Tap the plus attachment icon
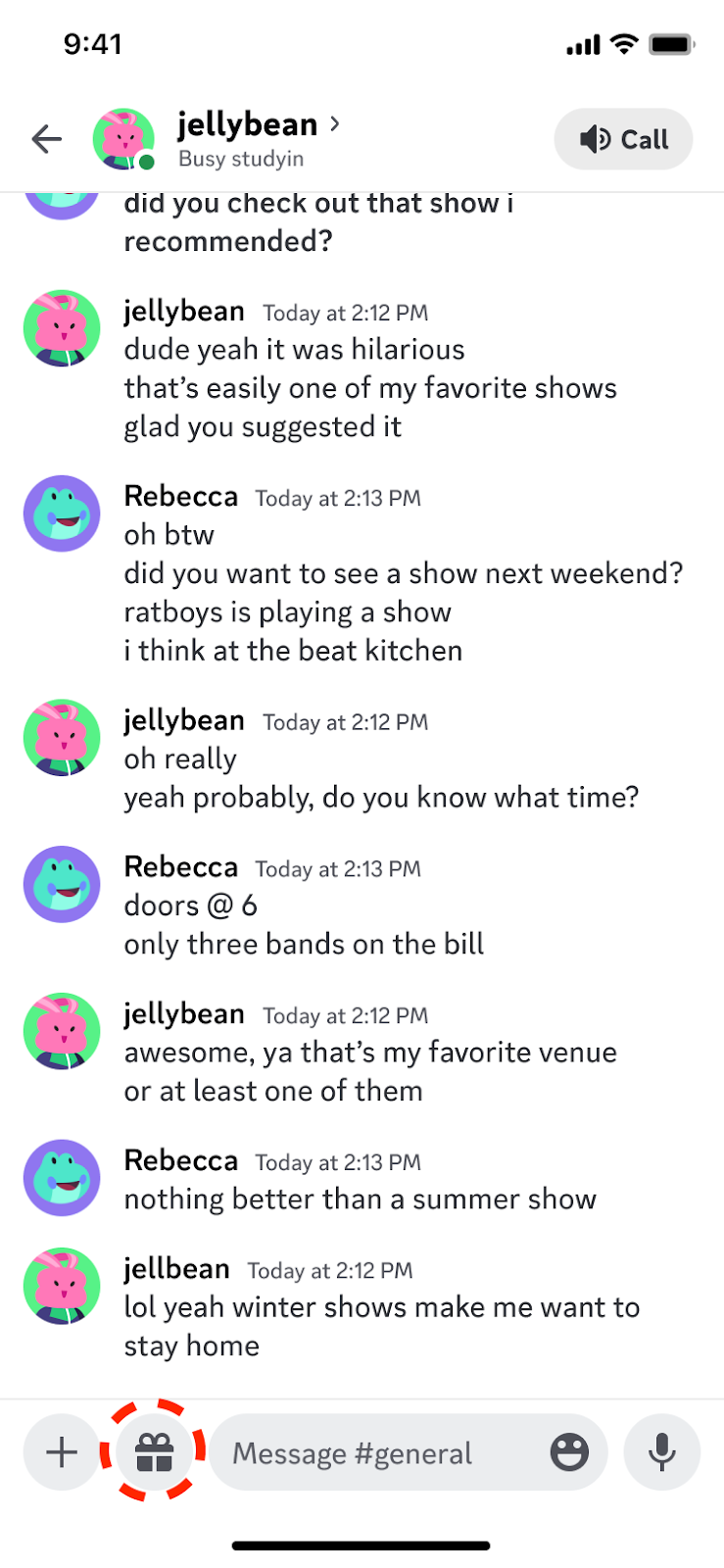This screenshot has height=1568, width=724. click(62, 1451)
